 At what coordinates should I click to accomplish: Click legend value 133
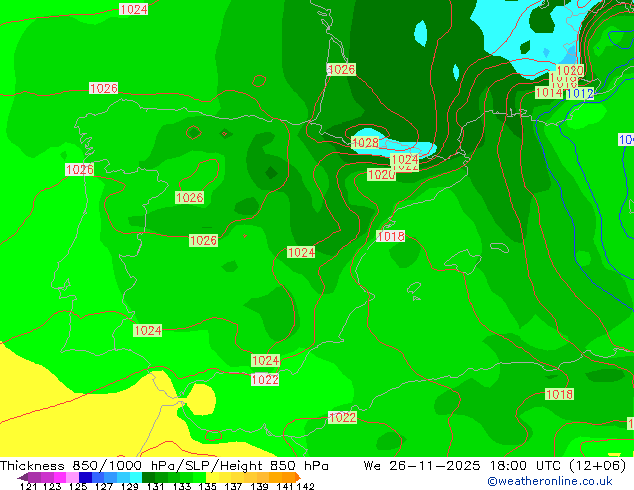tap(182, 486)
